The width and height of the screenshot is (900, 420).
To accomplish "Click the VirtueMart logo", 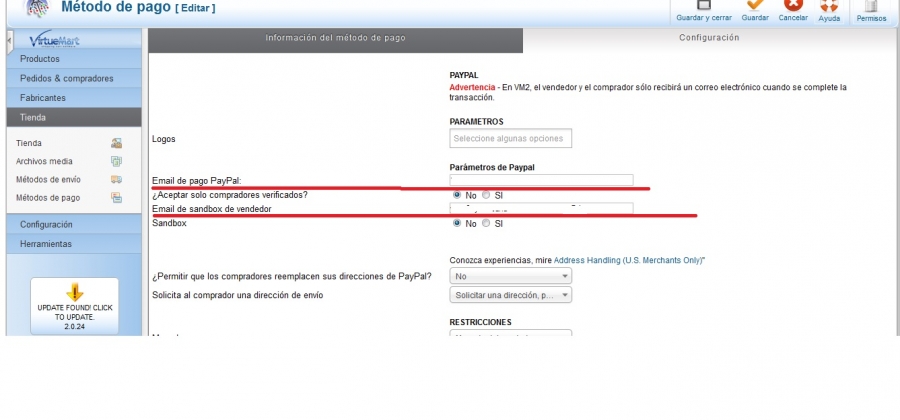I will (55, 40).
